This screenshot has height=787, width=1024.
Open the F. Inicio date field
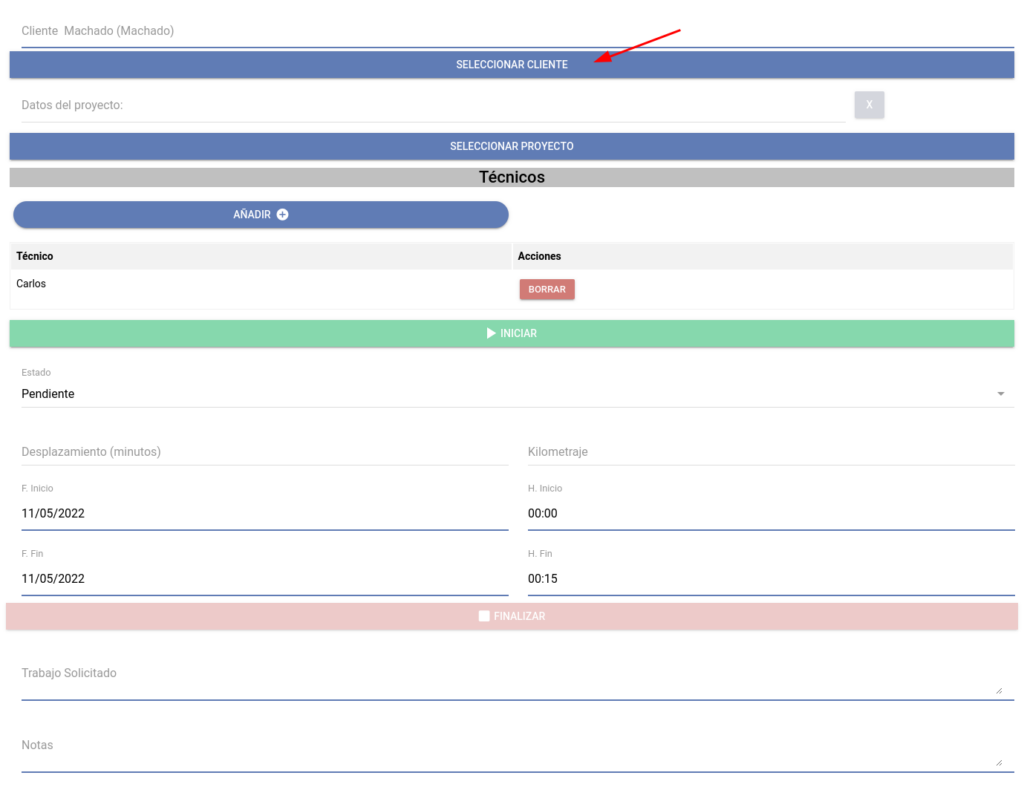pos(264,513)
